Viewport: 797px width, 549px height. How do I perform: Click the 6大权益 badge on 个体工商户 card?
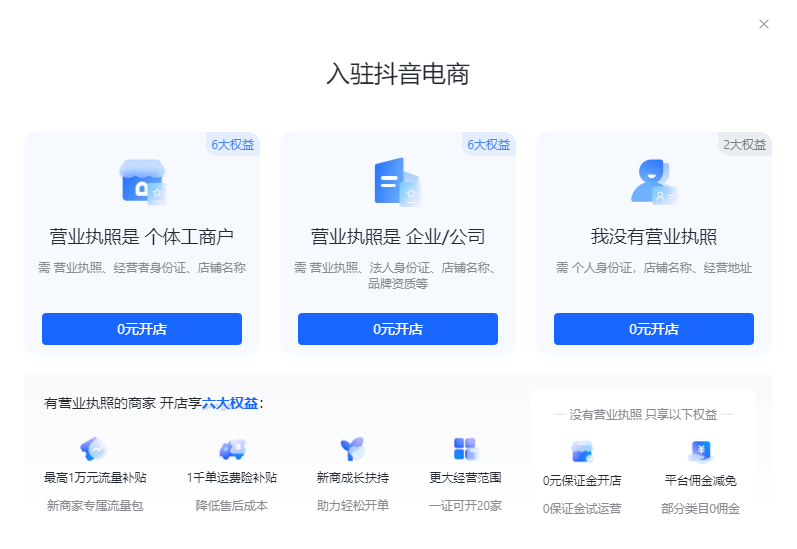[232, 144]
